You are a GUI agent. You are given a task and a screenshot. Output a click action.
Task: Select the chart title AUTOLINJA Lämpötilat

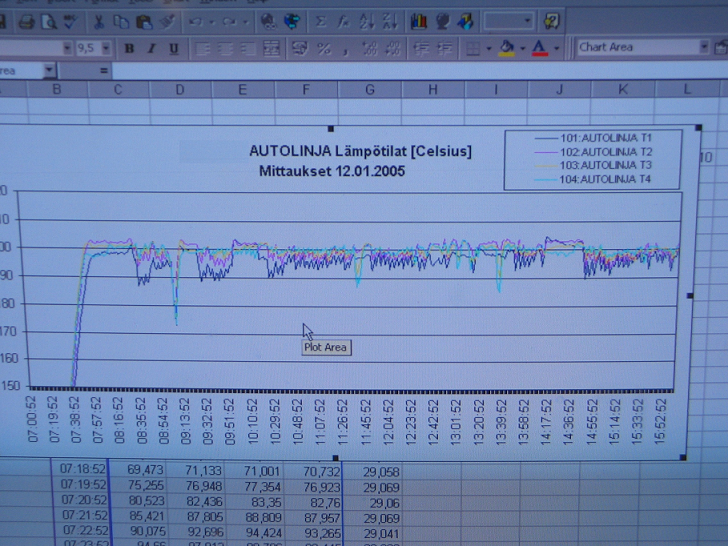(360, 151)
